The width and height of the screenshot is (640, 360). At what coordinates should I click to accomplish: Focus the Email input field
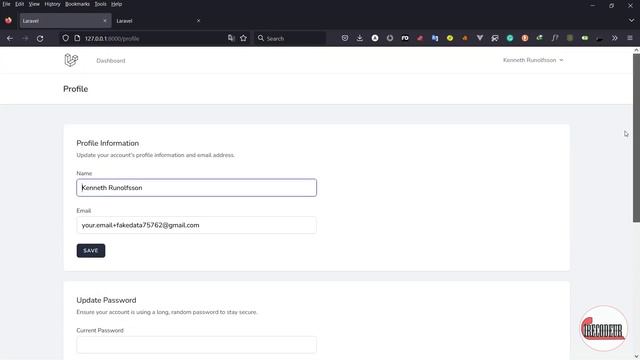coord(196,225)
